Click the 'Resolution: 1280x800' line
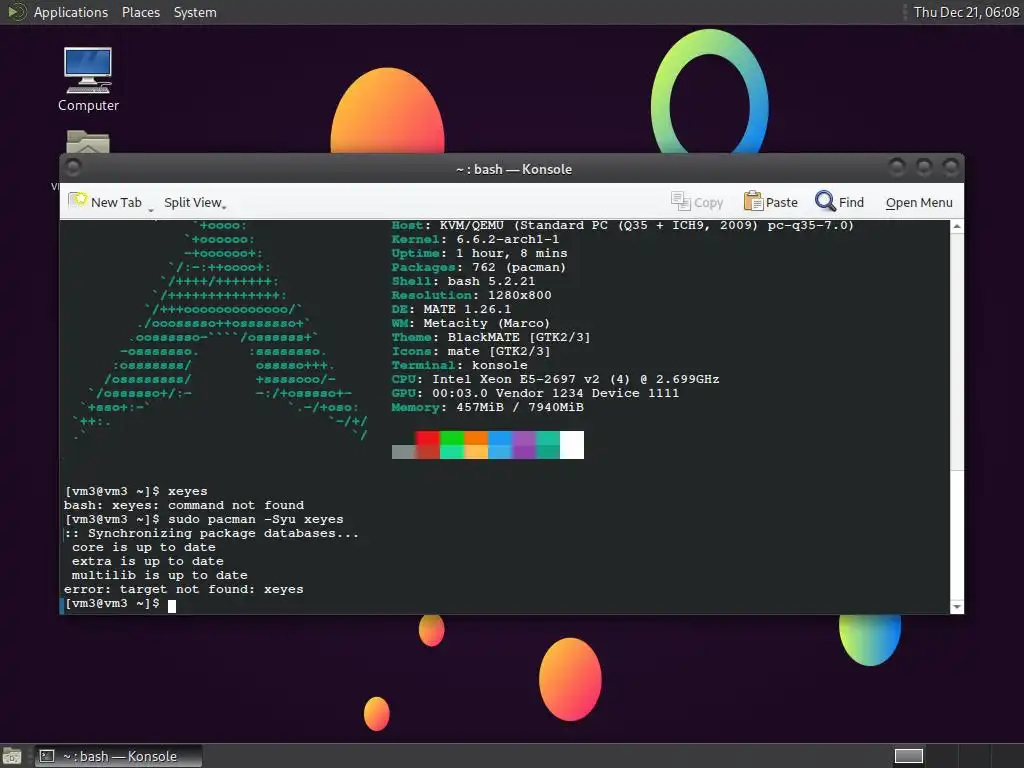Screen dimensions: 1024x768 (x=472, y=295)
